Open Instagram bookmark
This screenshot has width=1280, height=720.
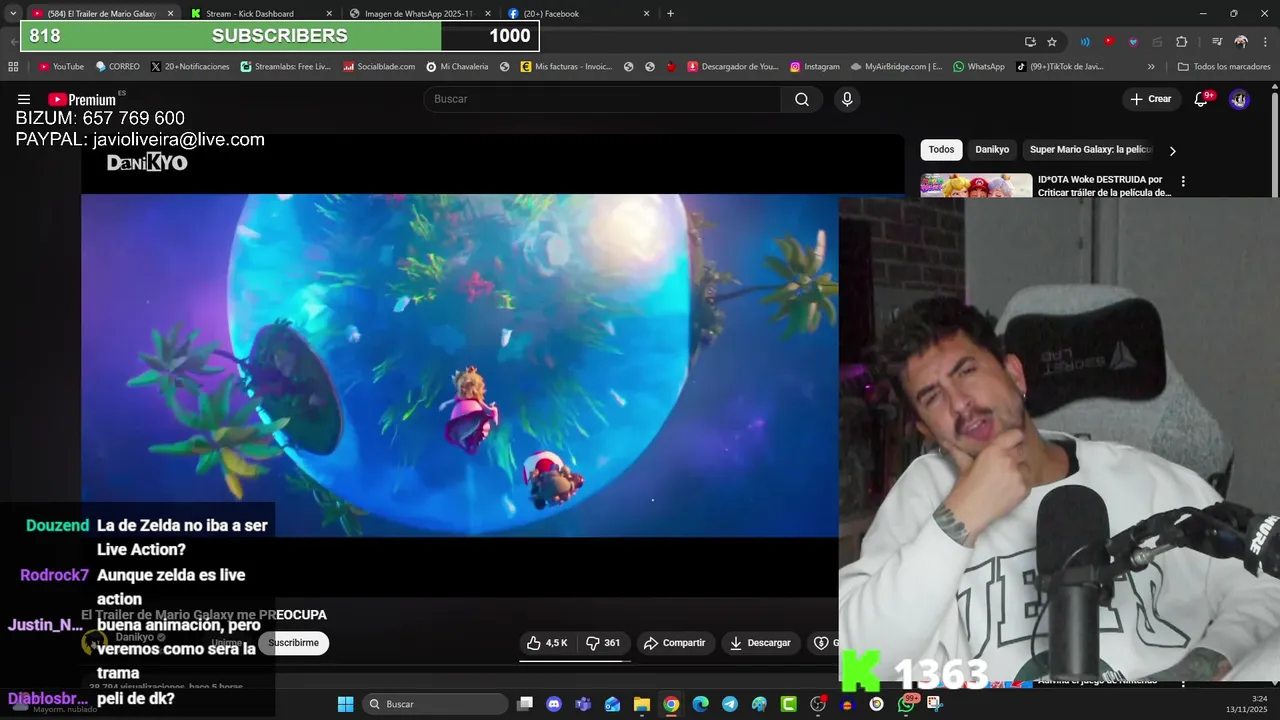tap(815, 67)
